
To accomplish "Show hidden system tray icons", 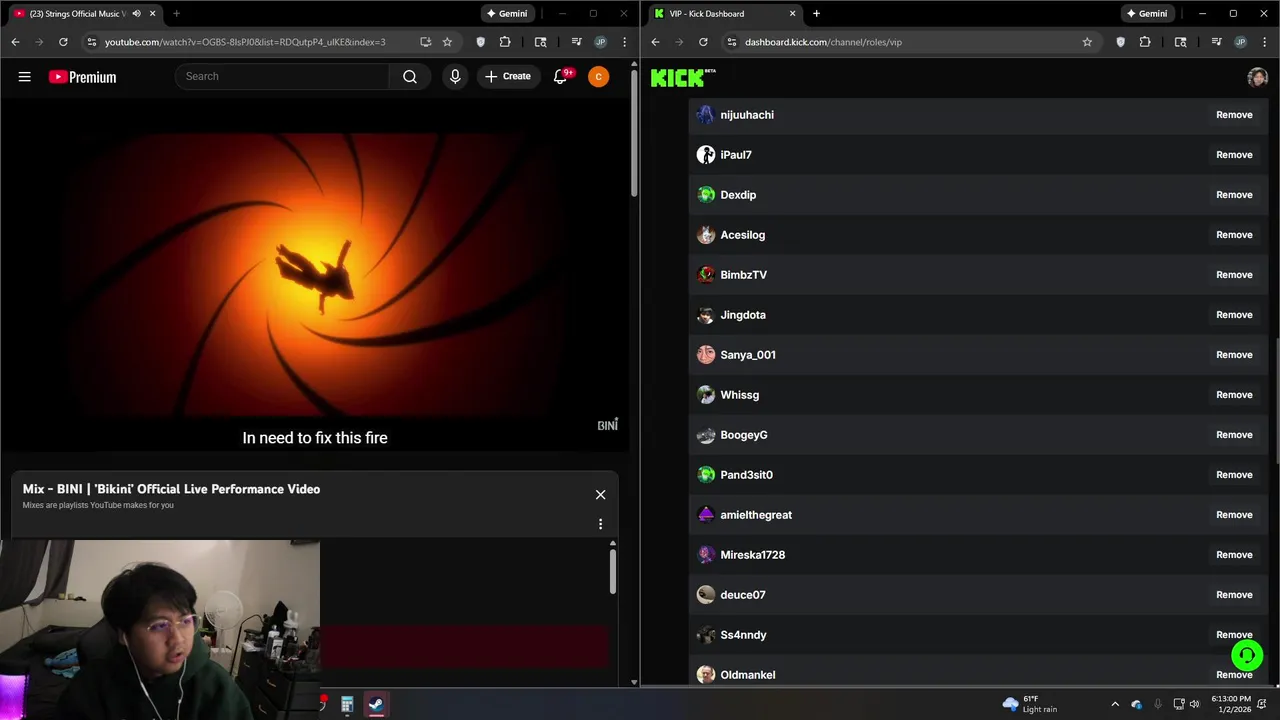I will tap(1115, 704).
